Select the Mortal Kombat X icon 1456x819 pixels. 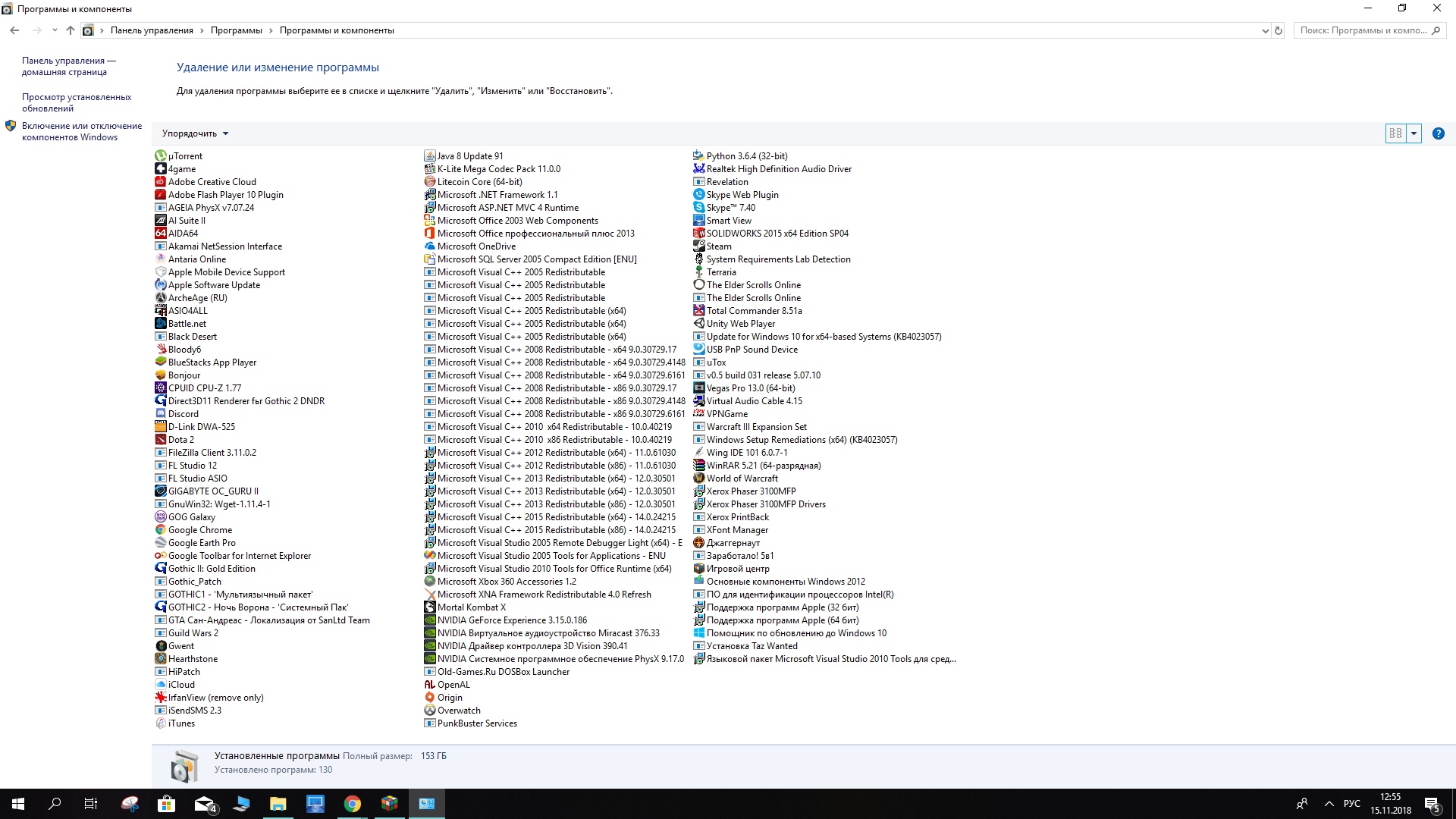[x=430, y=607]
